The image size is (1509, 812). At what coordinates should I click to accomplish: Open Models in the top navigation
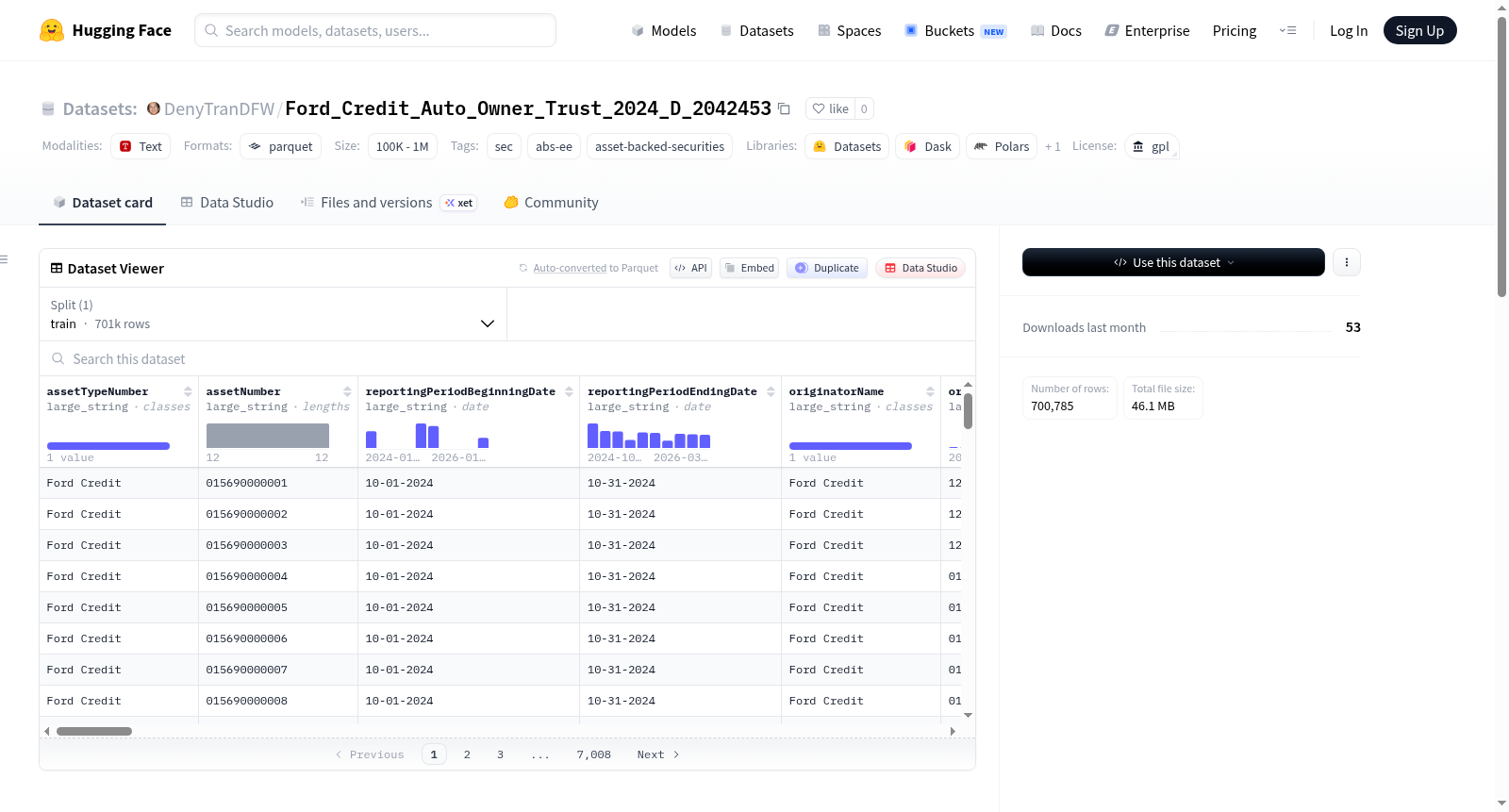pyautogui.click(x=664, y=30)
